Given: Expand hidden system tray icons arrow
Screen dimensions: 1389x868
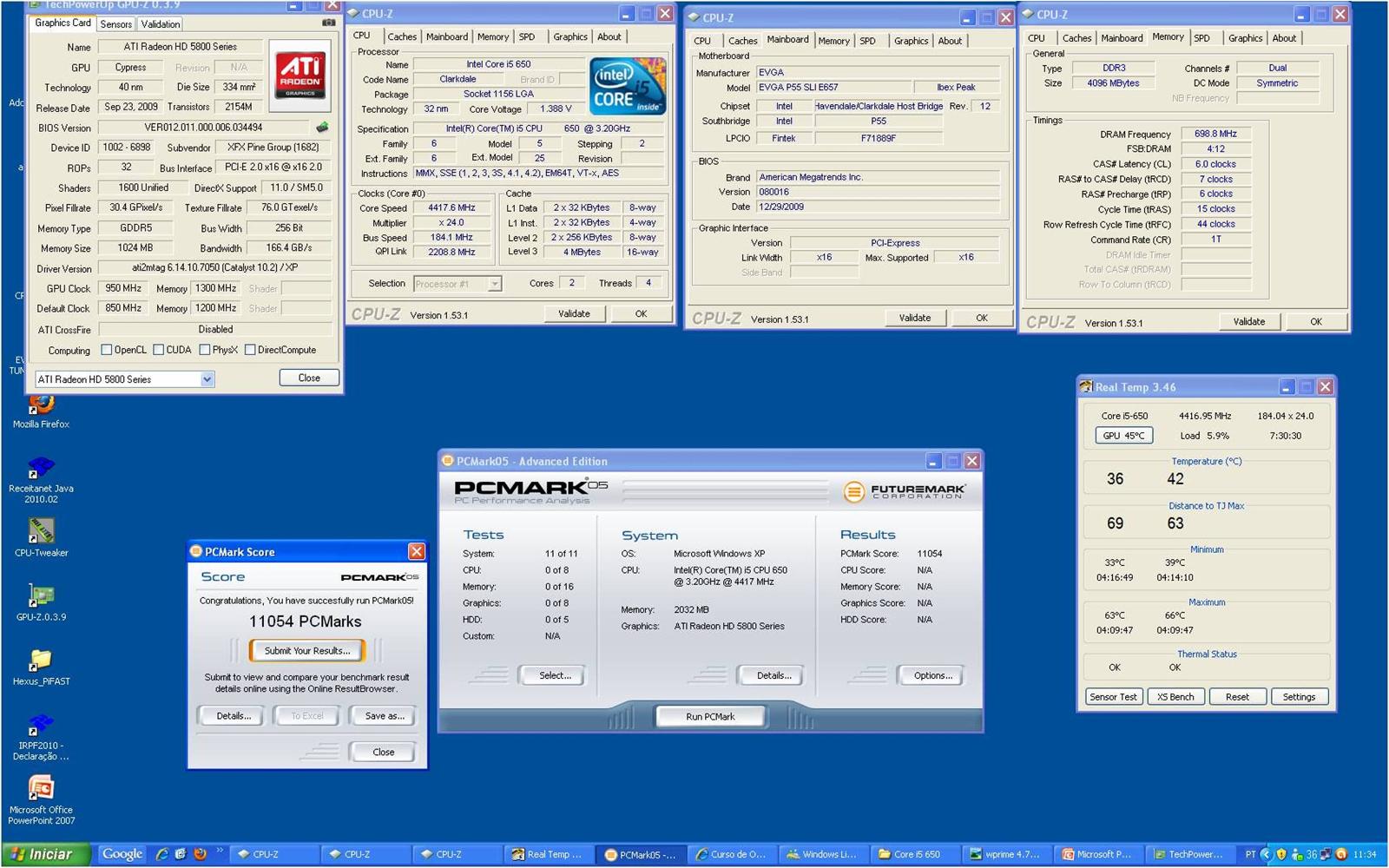Looking at the screenshot, I should (1266, 854).
